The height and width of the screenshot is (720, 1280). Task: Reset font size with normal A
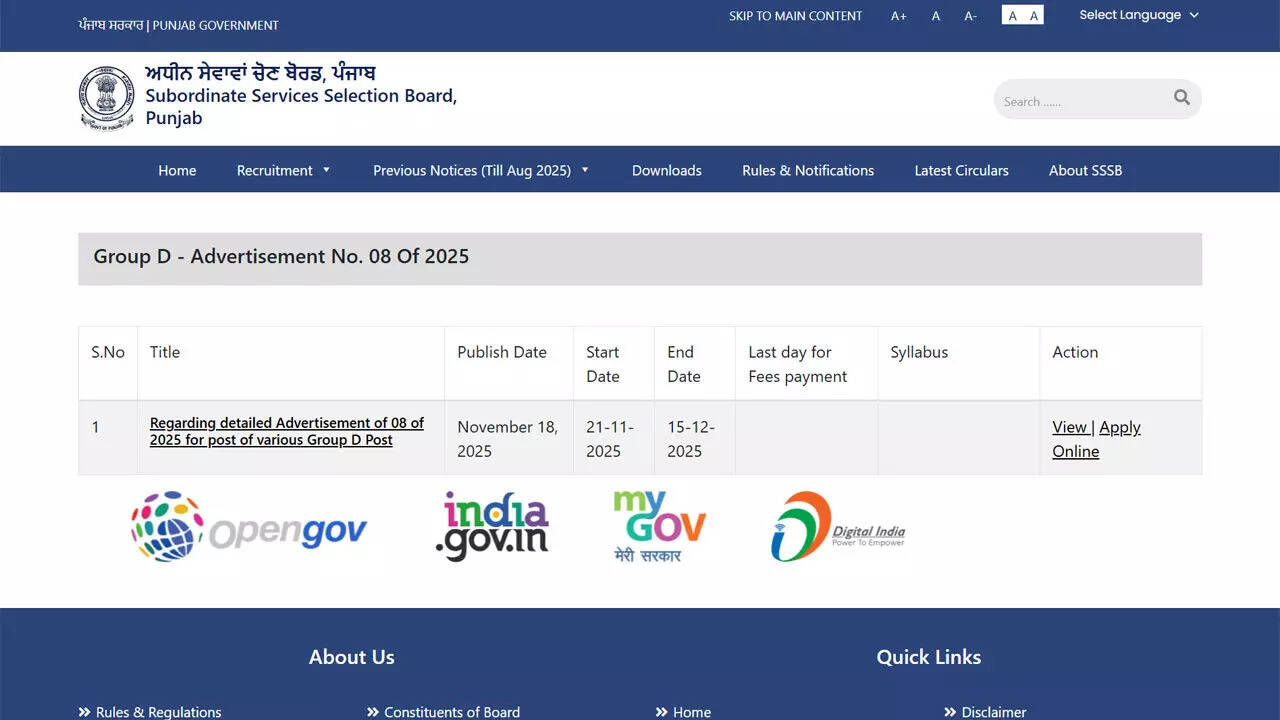pos(936,16)
